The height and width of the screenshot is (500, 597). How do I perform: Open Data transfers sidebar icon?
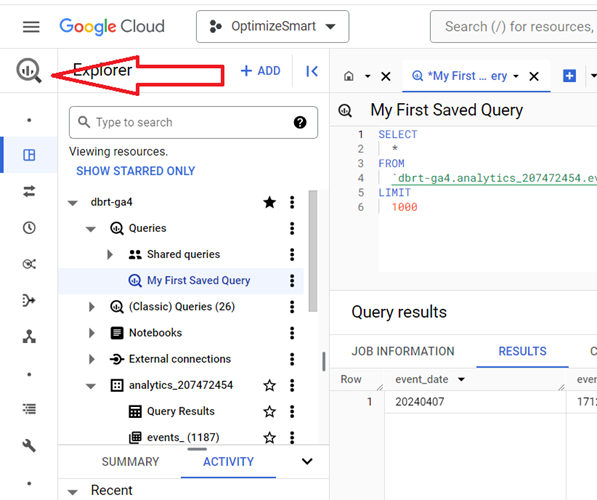[29, 191]
